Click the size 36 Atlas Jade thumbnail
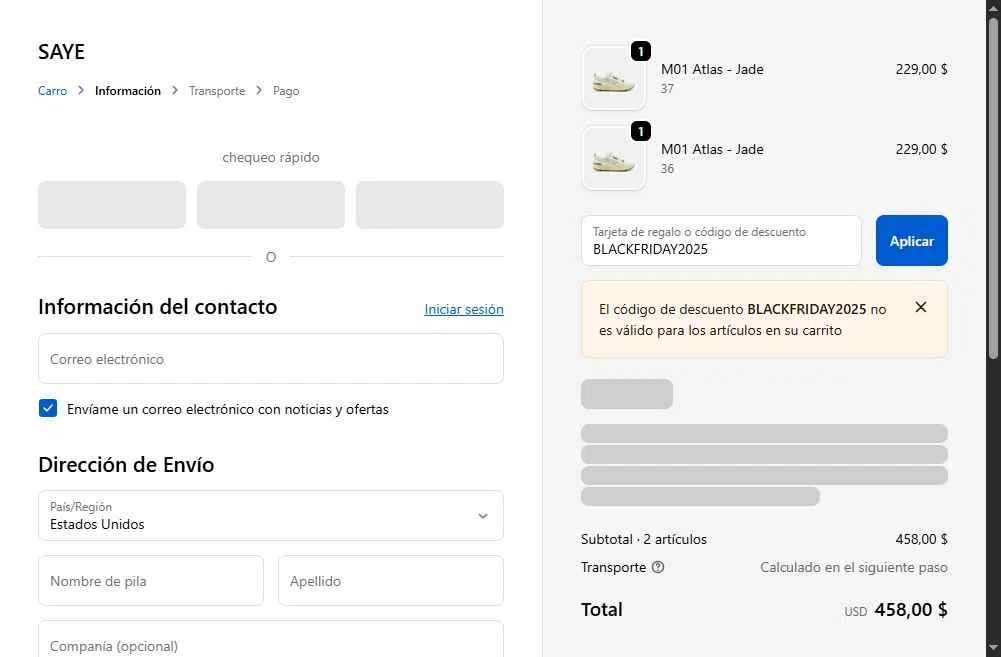 pyautogui.click(x=613, y=158)
